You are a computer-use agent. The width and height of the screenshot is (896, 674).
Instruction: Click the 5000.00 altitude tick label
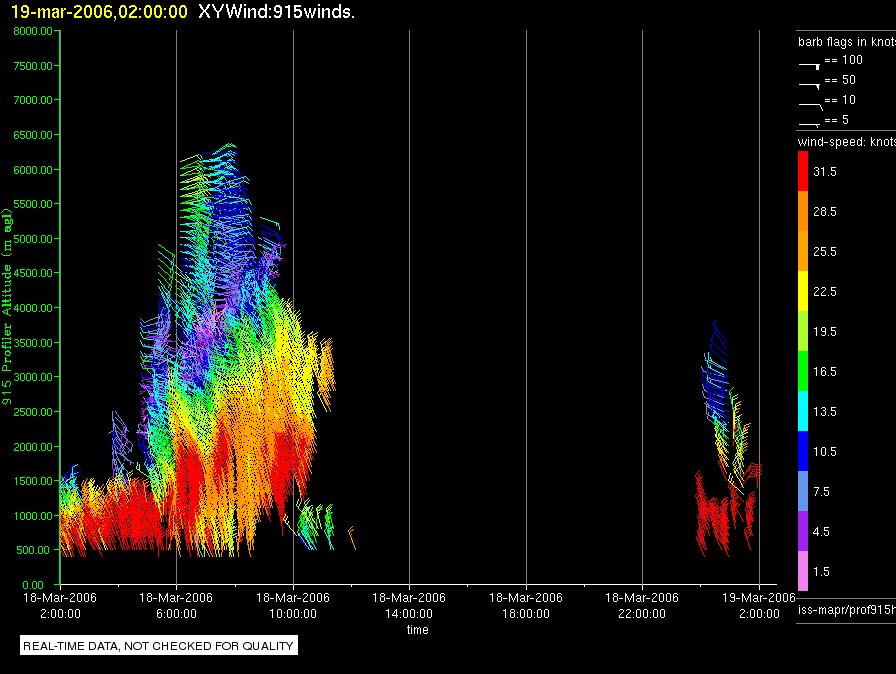pyautogui.click(x=33, y=239)
